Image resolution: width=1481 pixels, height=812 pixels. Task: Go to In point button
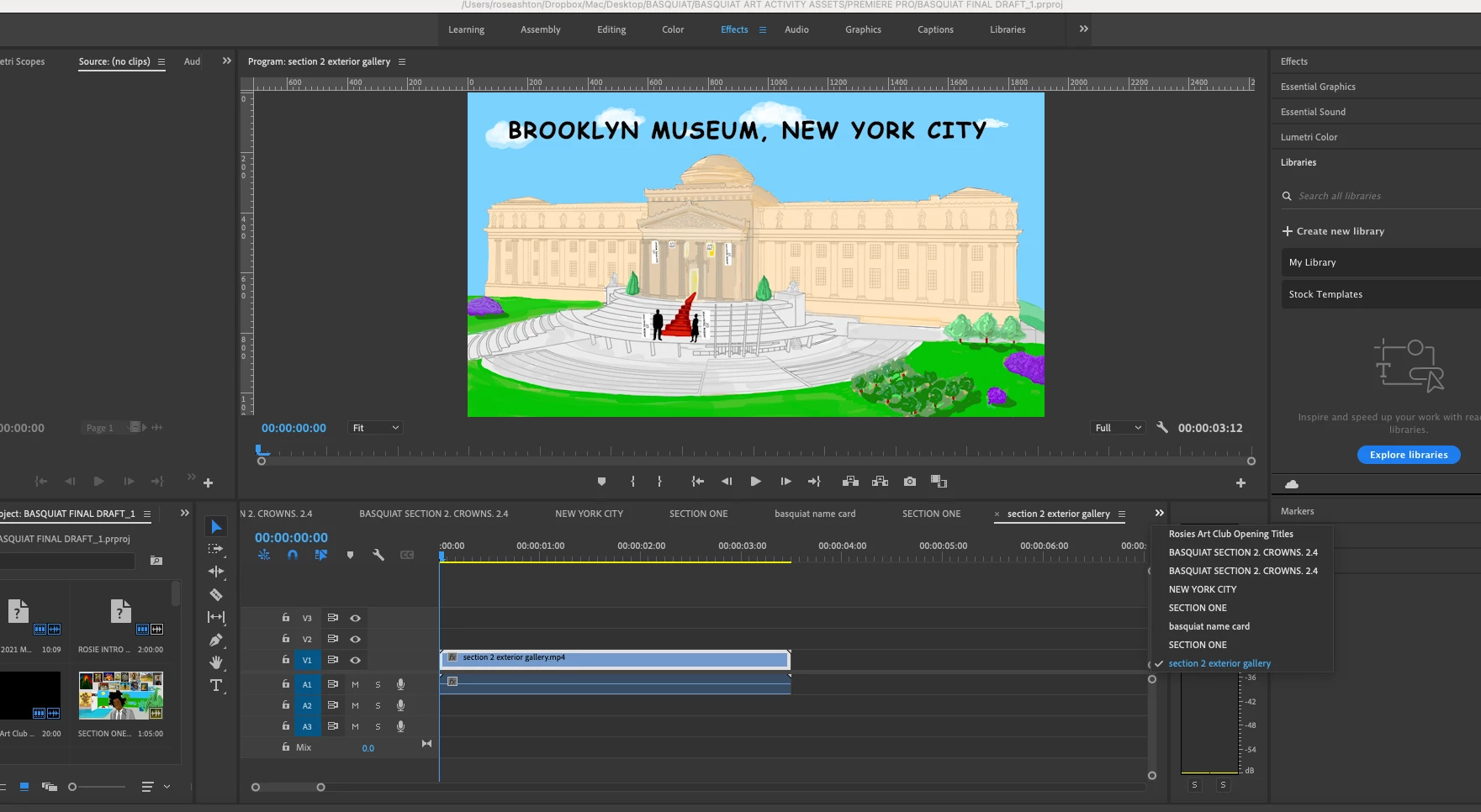click(x=697, y=482)
